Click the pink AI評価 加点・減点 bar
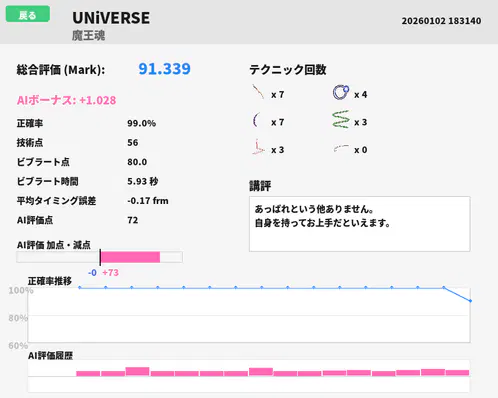Image resolution: width=498 pixels, height=398 pixels. coord(130,257)
